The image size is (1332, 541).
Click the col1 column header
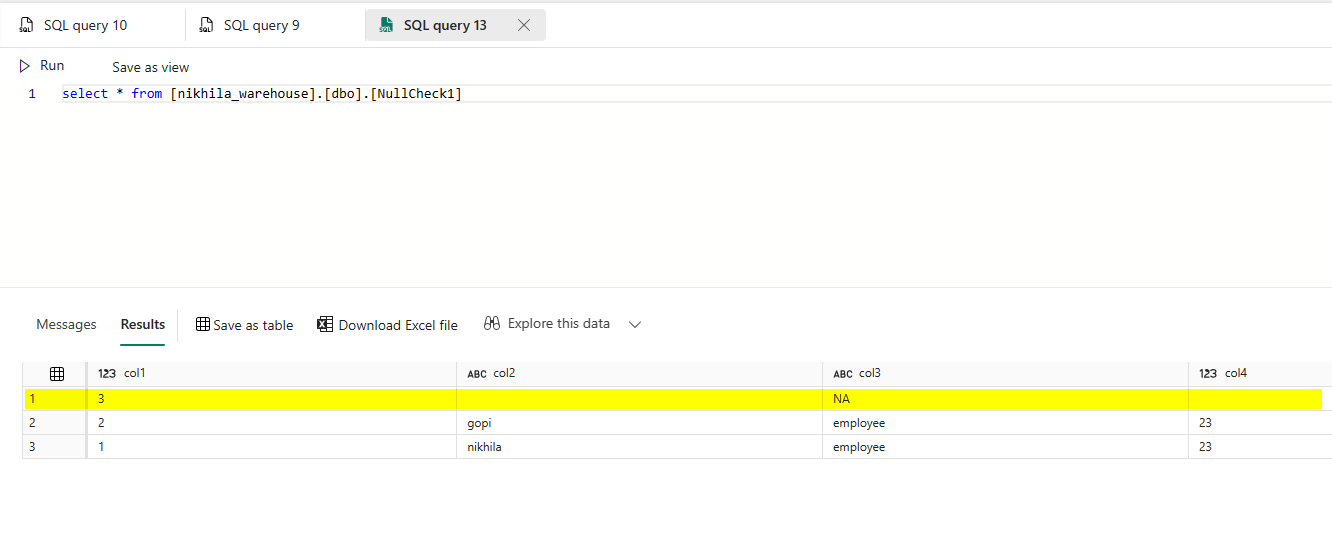271,374
